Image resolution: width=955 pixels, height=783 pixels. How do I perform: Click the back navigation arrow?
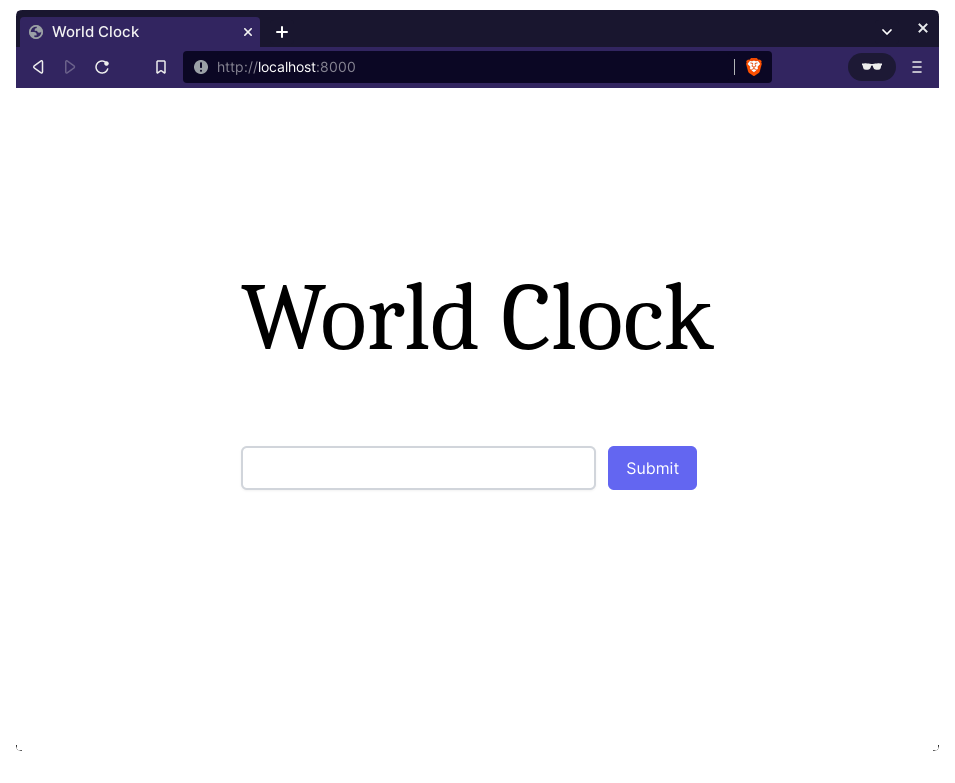coord(38,67)
